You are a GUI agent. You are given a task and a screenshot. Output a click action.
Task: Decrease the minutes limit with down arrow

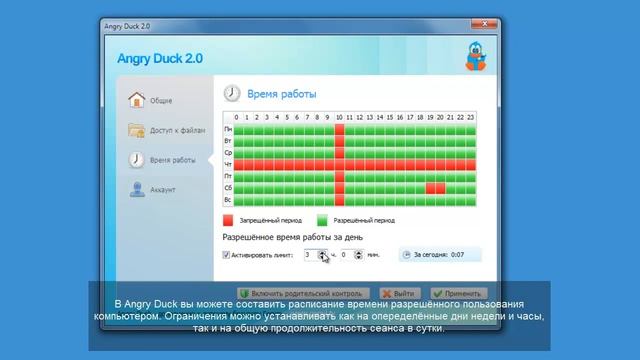click(x=358, y=257)
